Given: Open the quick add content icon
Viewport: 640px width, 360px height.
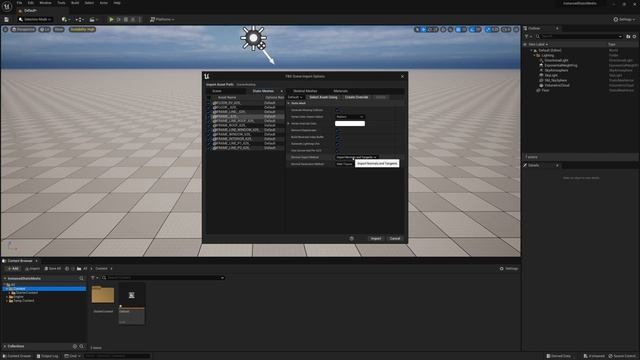Looking at the screenshot, I should [65, 19].
